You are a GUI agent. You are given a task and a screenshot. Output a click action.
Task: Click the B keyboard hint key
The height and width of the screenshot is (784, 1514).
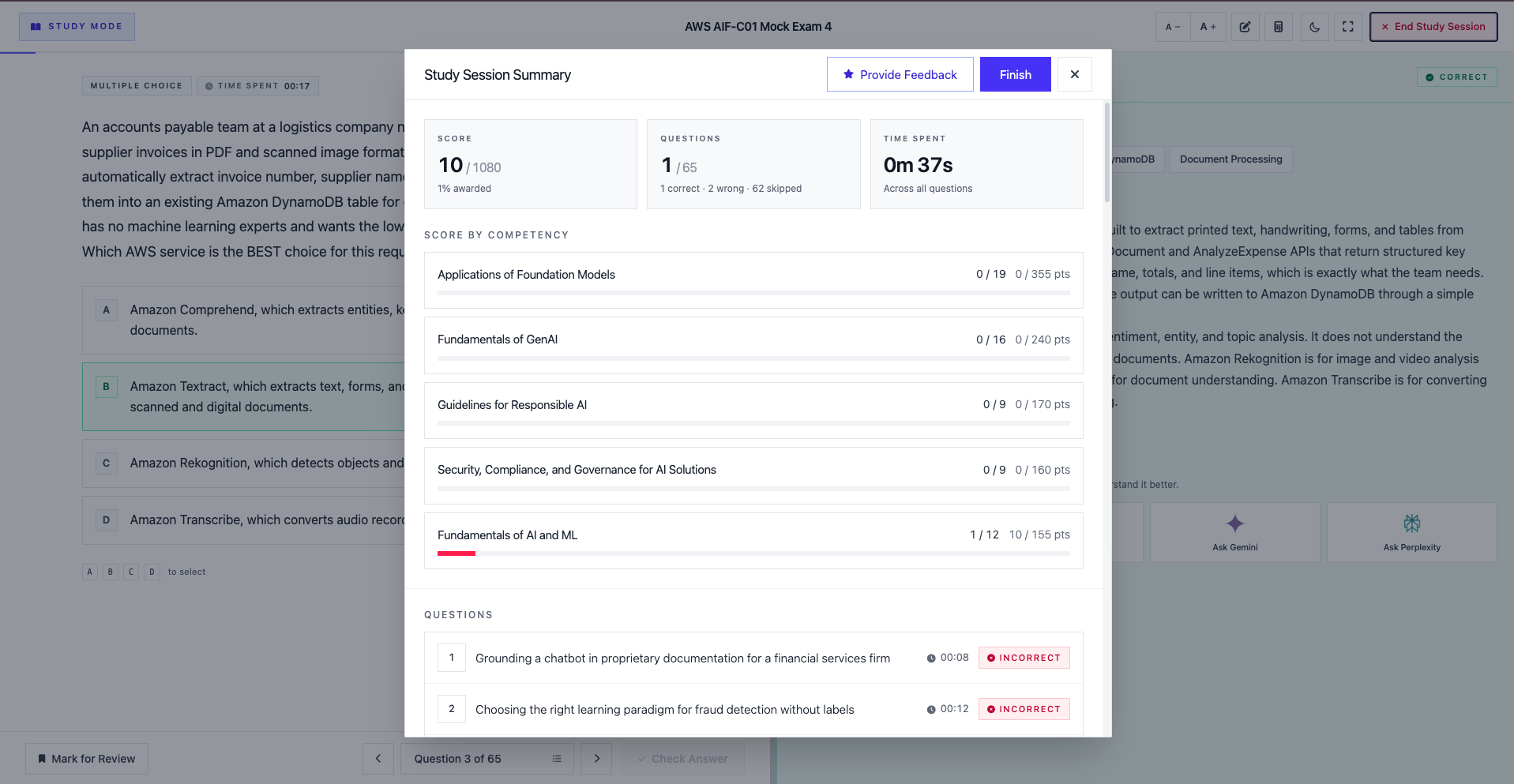click(111, 572)
